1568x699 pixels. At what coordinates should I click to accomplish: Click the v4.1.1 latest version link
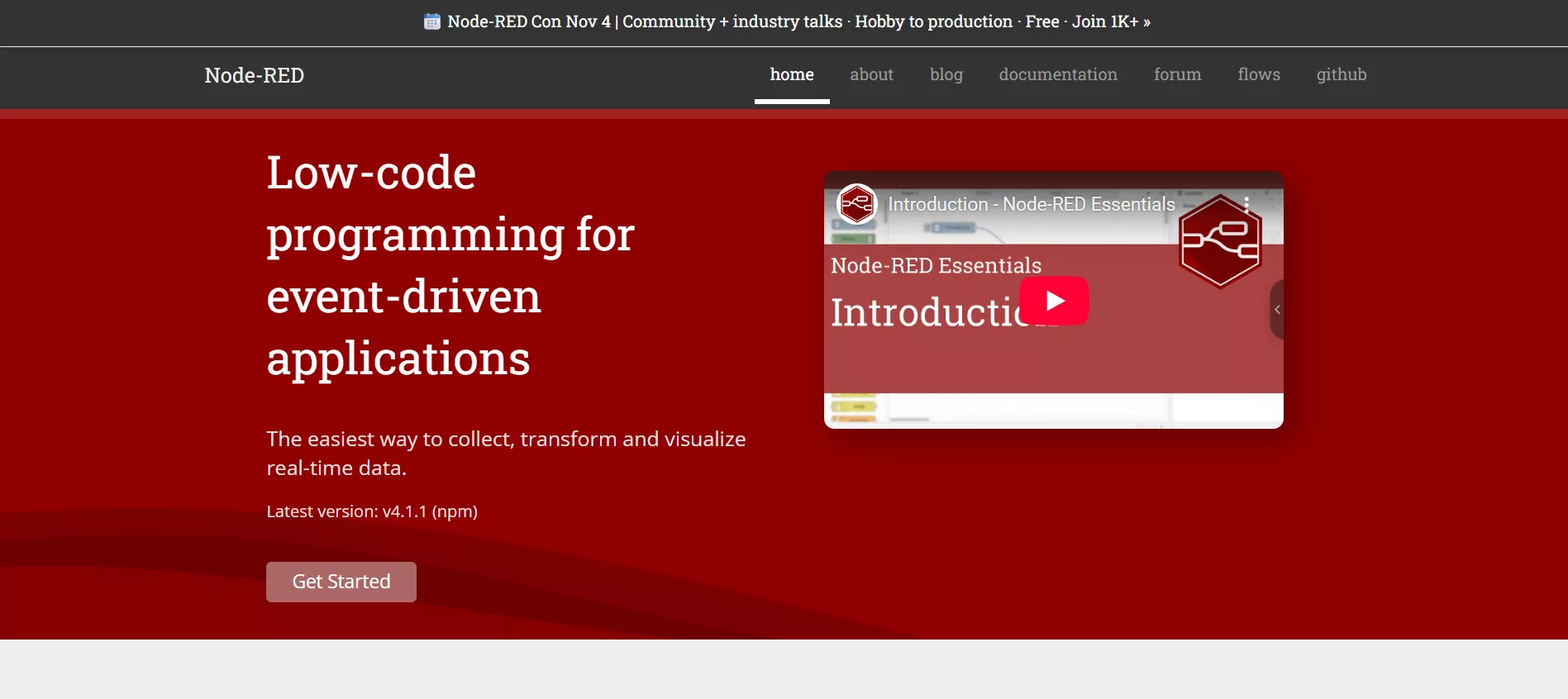coord(404,511)
